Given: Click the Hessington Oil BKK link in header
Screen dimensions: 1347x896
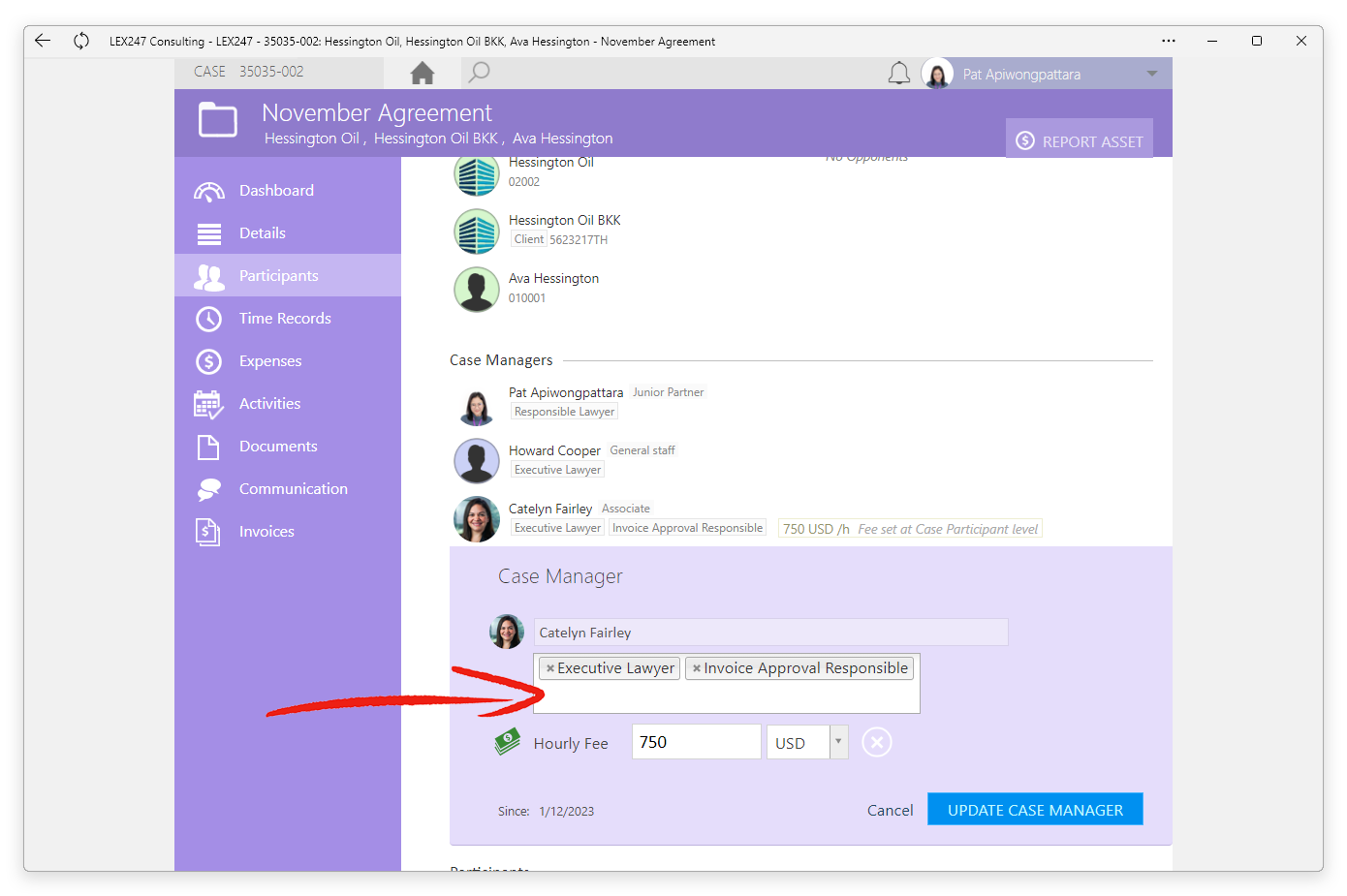Looking at the screenshot, I should [x=436, y=139].
